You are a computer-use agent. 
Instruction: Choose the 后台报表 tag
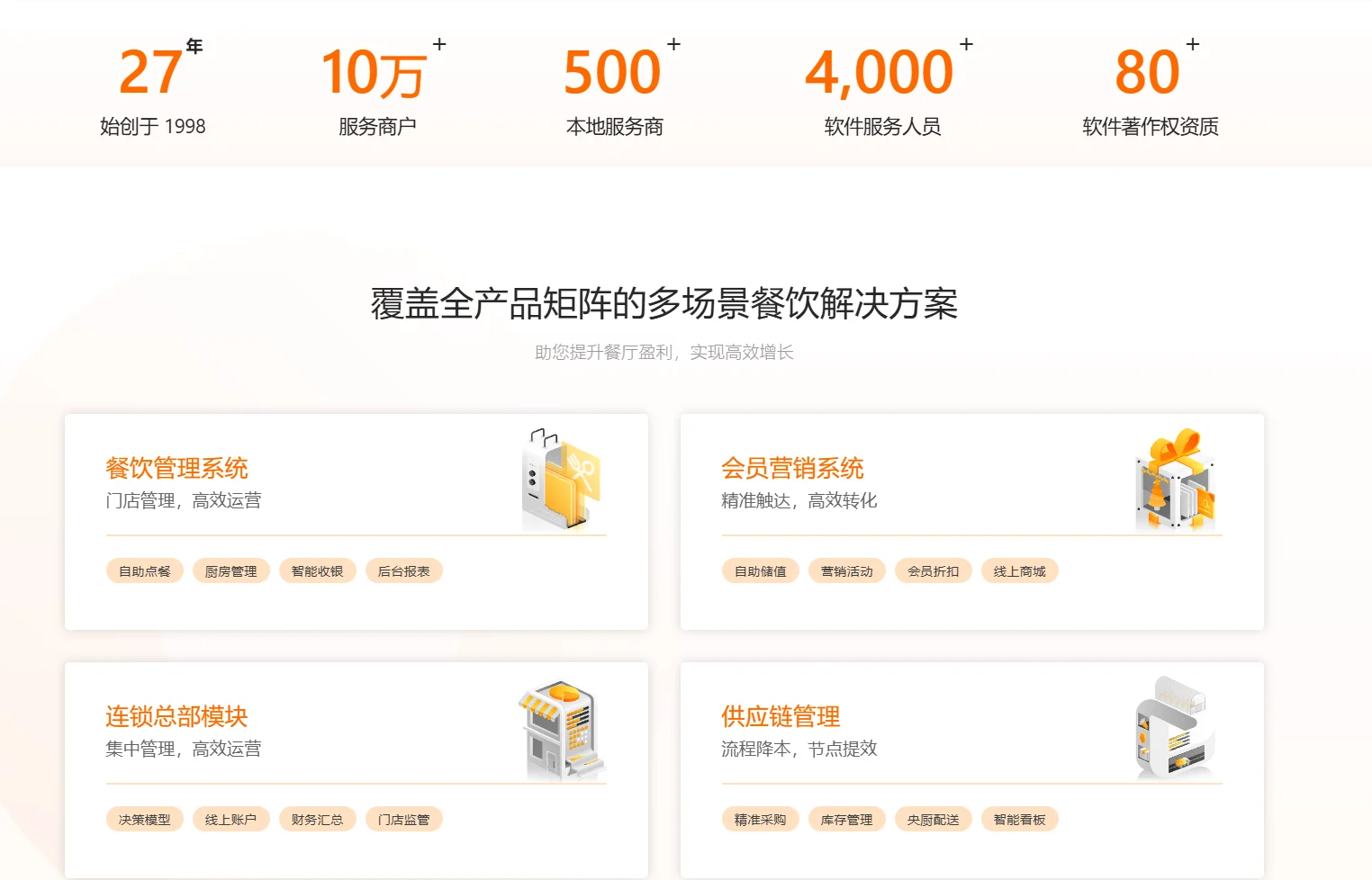pos(404,571)
